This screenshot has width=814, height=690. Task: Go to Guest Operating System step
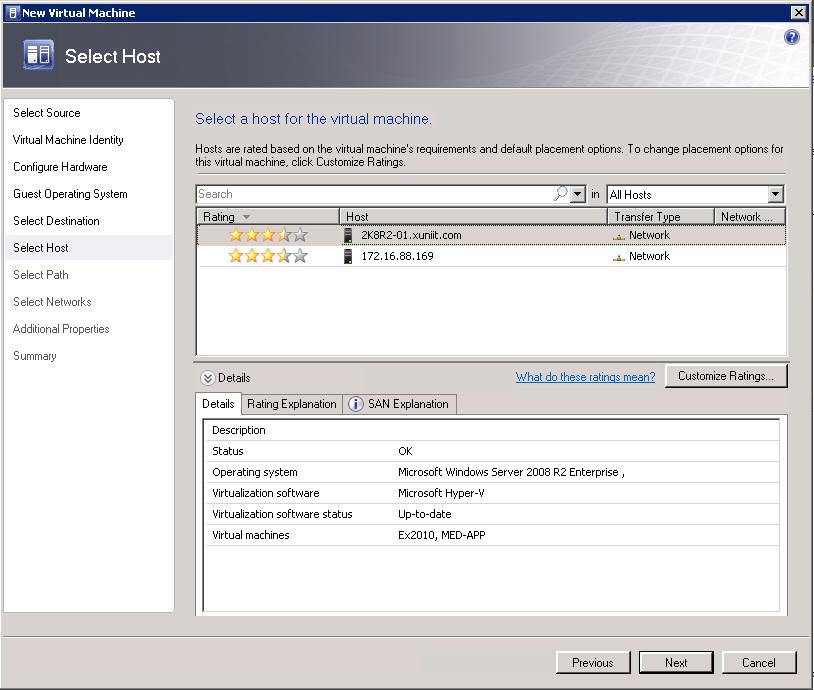(x=70, y=194)
